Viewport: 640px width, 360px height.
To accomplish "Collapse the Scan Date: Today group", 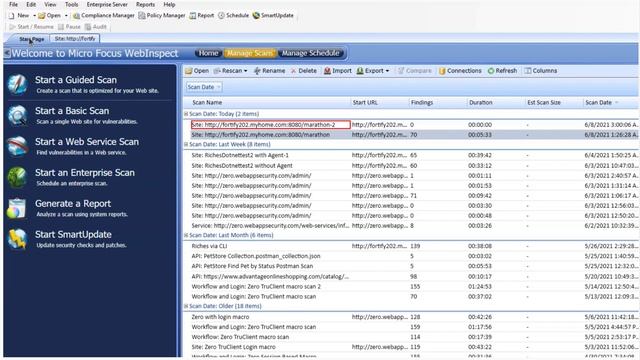I will pyautogui.click(x=186, y=114).
